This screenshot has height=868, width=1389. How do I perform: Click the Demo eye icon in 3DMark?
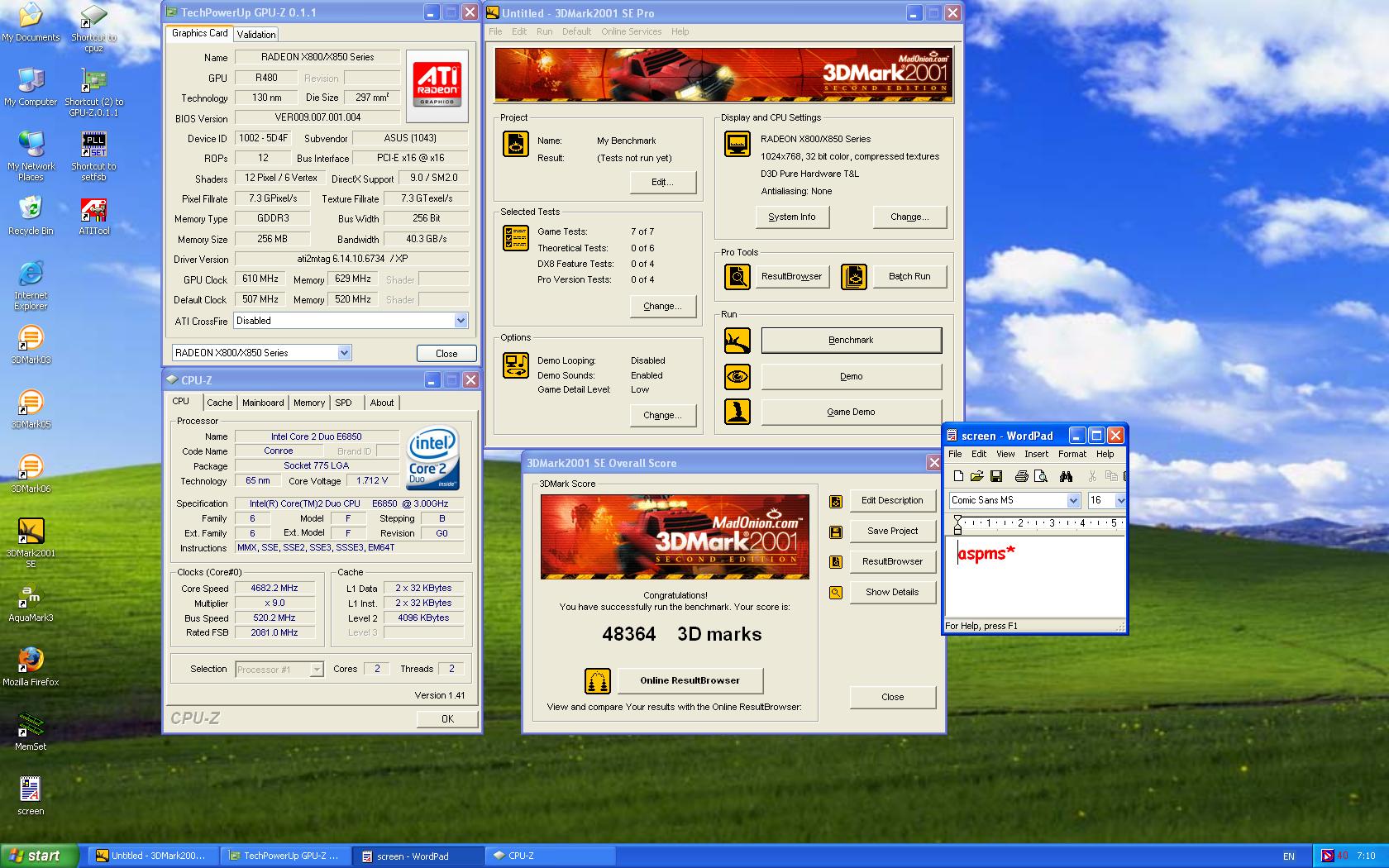pos(737,376)
